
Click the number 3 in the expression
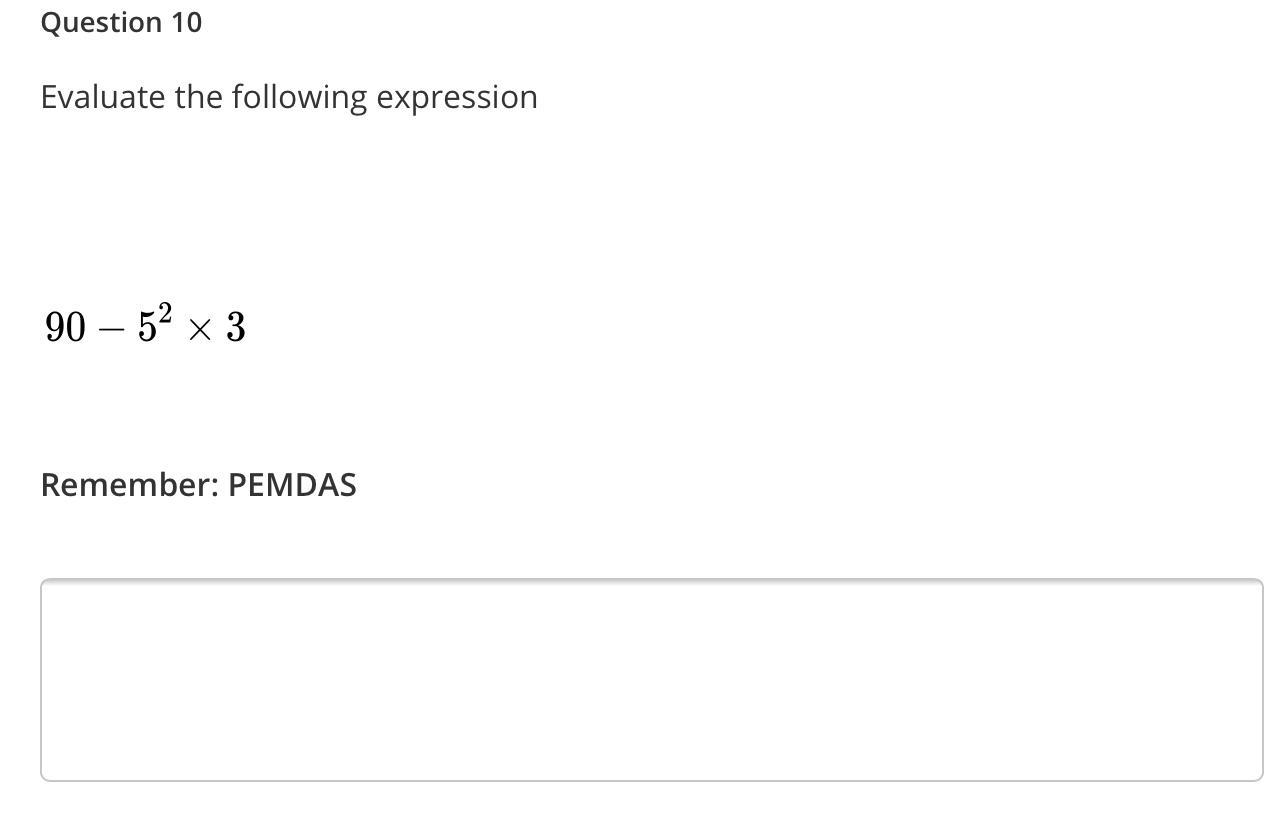pyautogui.click(x=235, y=327)
